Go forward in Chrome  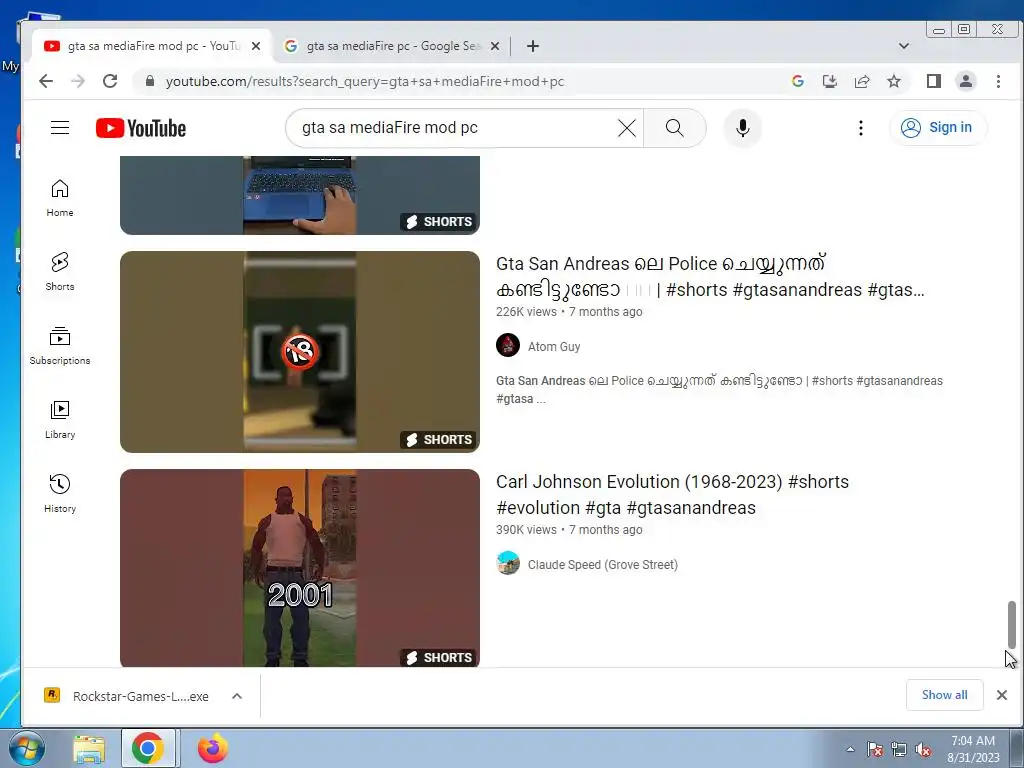click(x=78, y=81)
